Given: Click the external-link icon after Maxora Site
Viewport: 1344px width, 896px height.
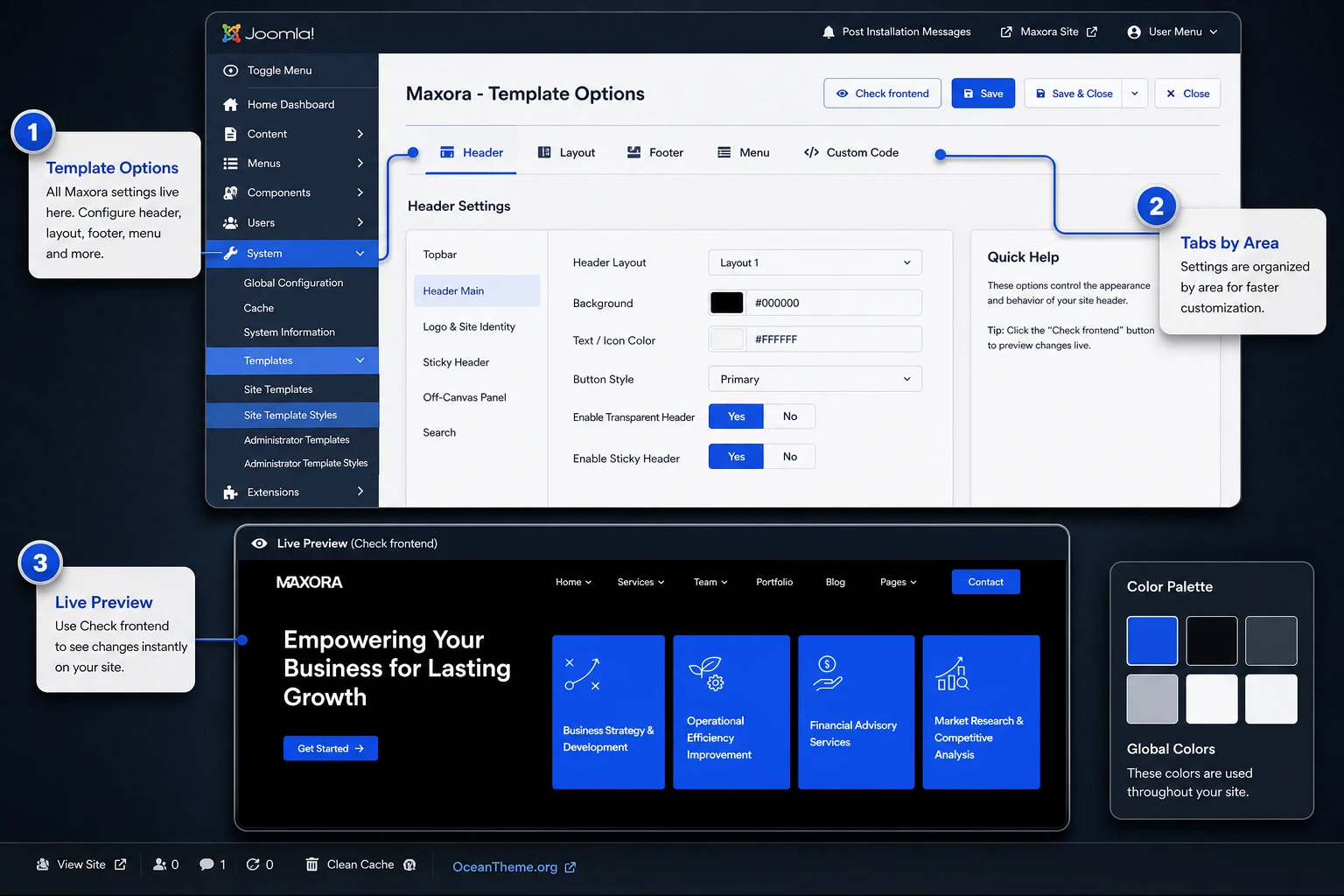Looking at the screenshot, I should coord(1092,31).
